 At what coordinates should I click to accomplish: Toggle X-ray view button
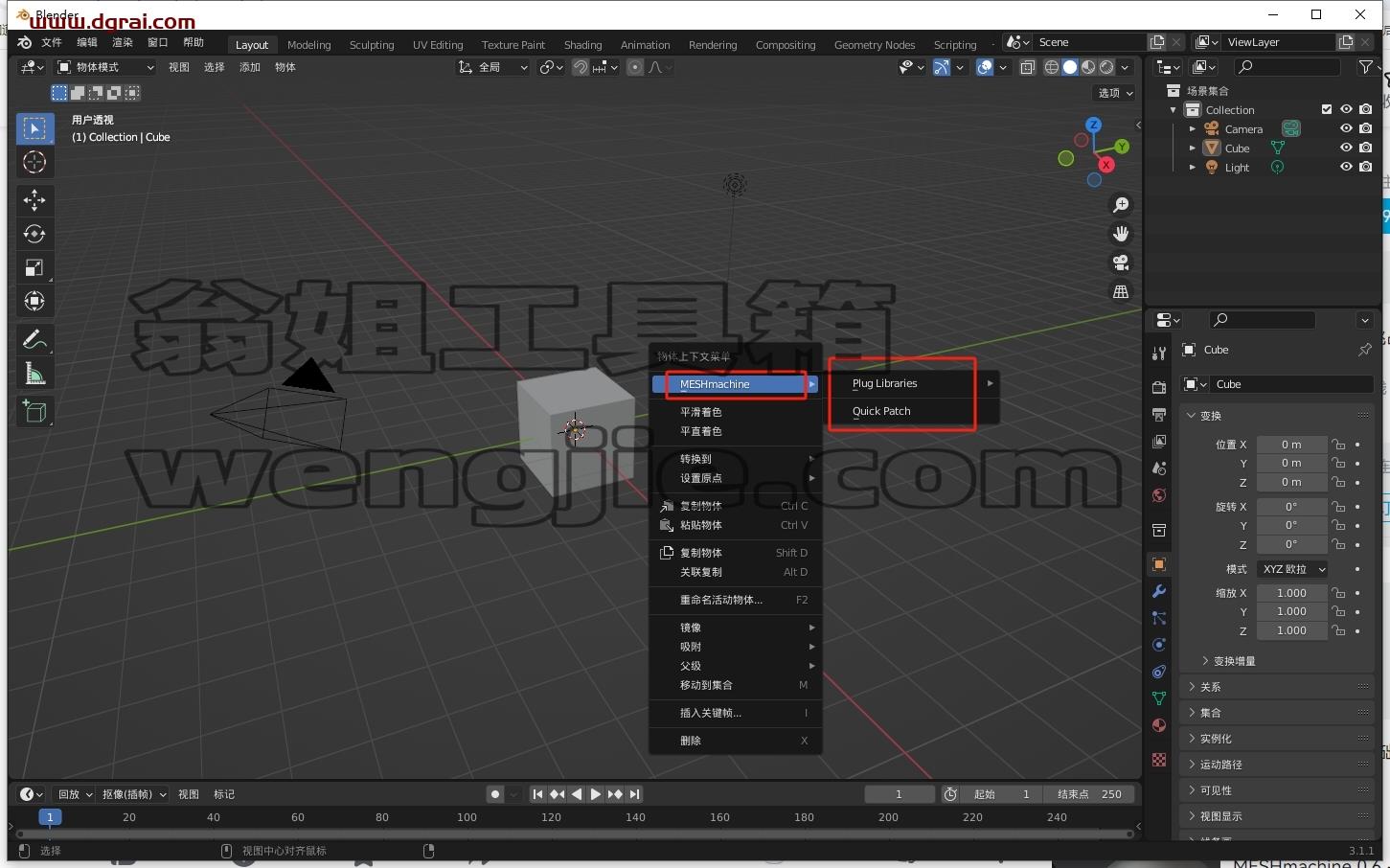click(1027, 67)
